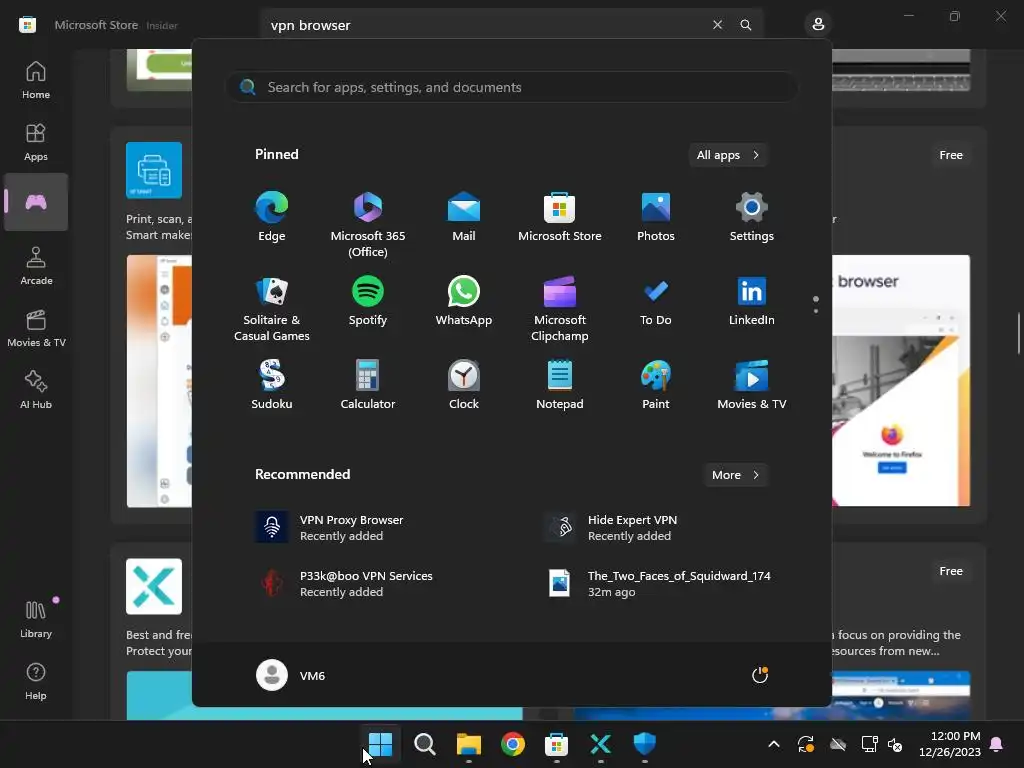This screenshot has width=1024, height=768.
Task: Open recommended P33k@boo VPN Services
Action: [385, 583]
